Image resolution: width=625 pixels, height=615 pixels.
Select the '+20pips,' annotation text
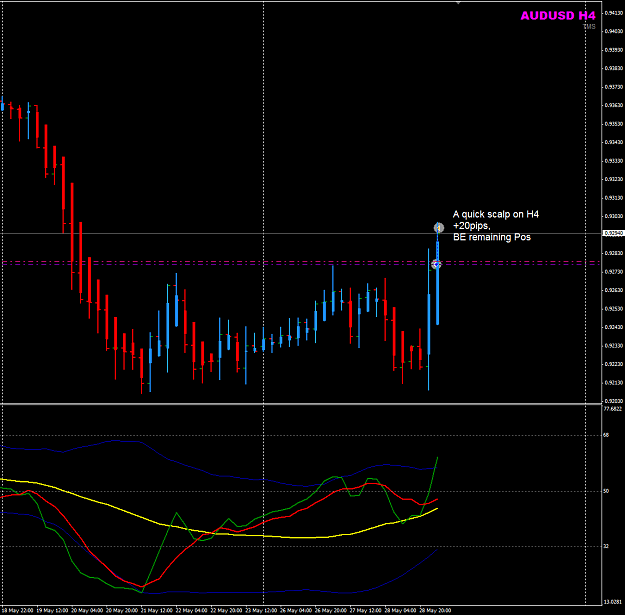pyautogui.click(x=472, y=226)
